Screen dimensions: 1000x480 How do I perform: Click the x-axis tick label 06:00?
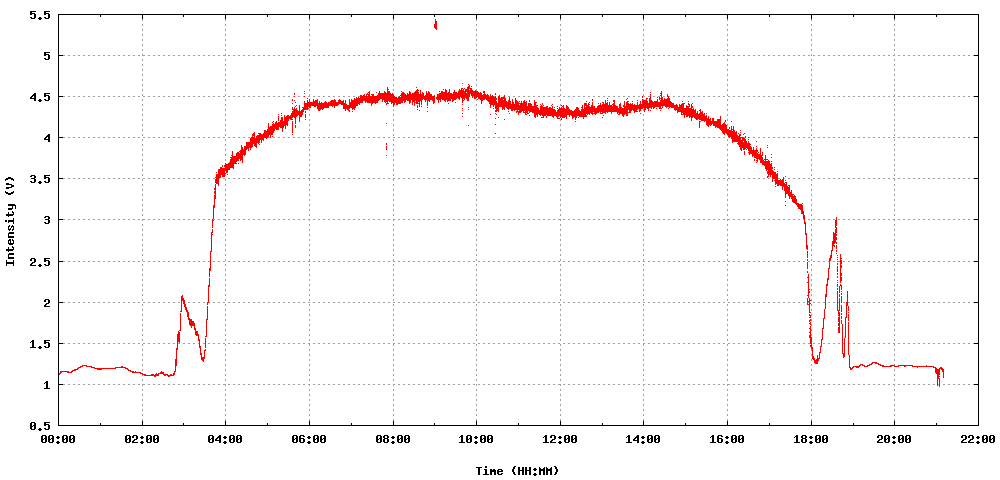[x=309, y=439]
